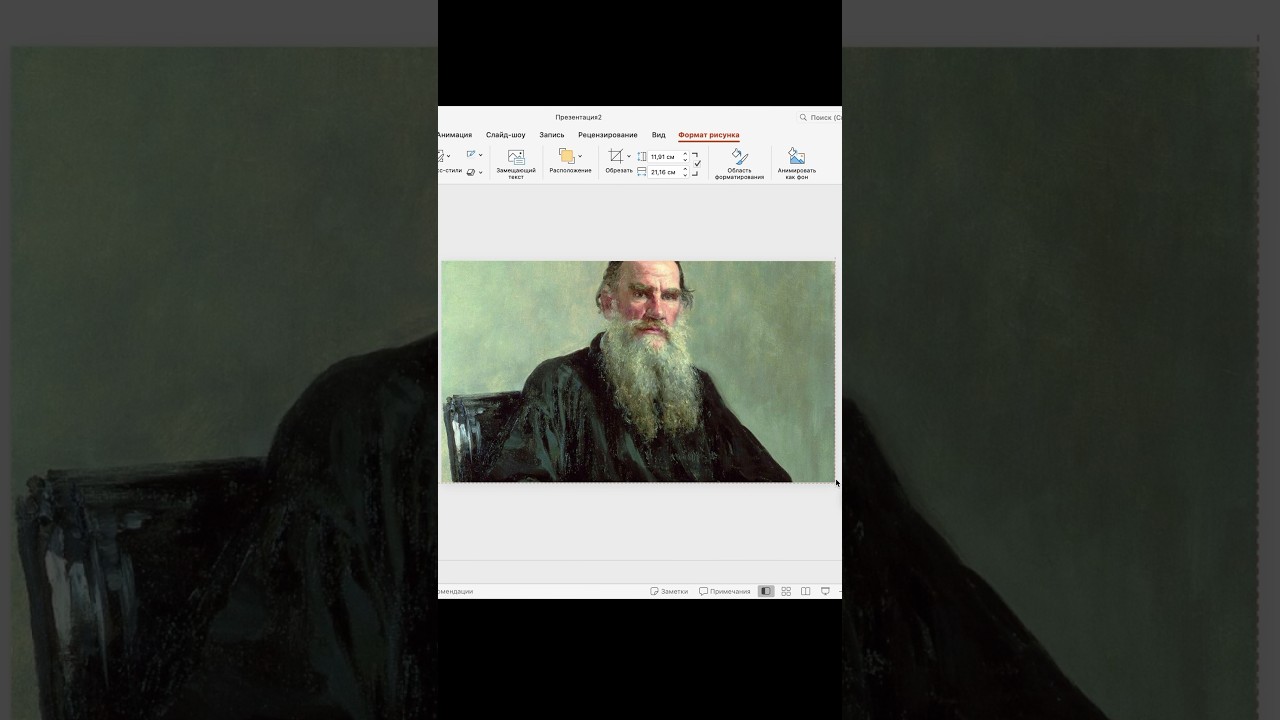The width and height of the screenshot is (1280, 720).
Task: Open Область форматирования pane
Action: [740, 164]
